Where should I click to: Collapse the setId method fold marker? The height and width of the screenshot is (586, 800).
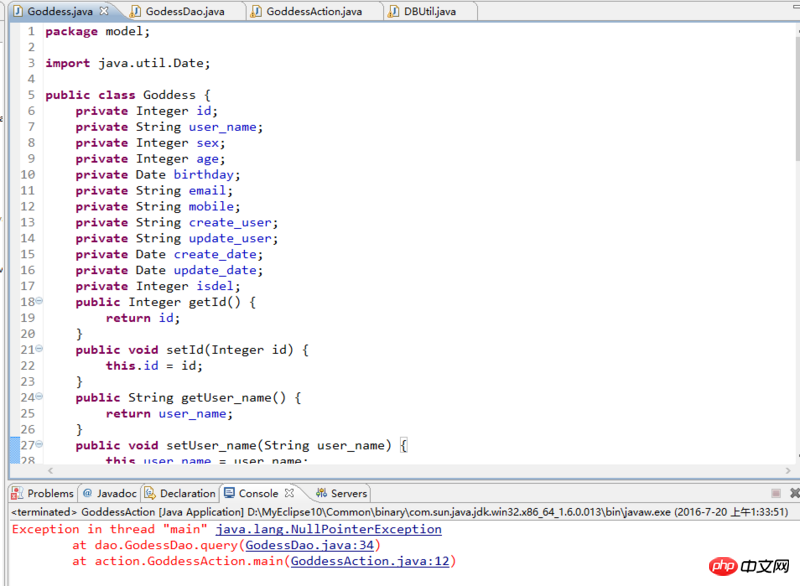click(x=39, y=350)
